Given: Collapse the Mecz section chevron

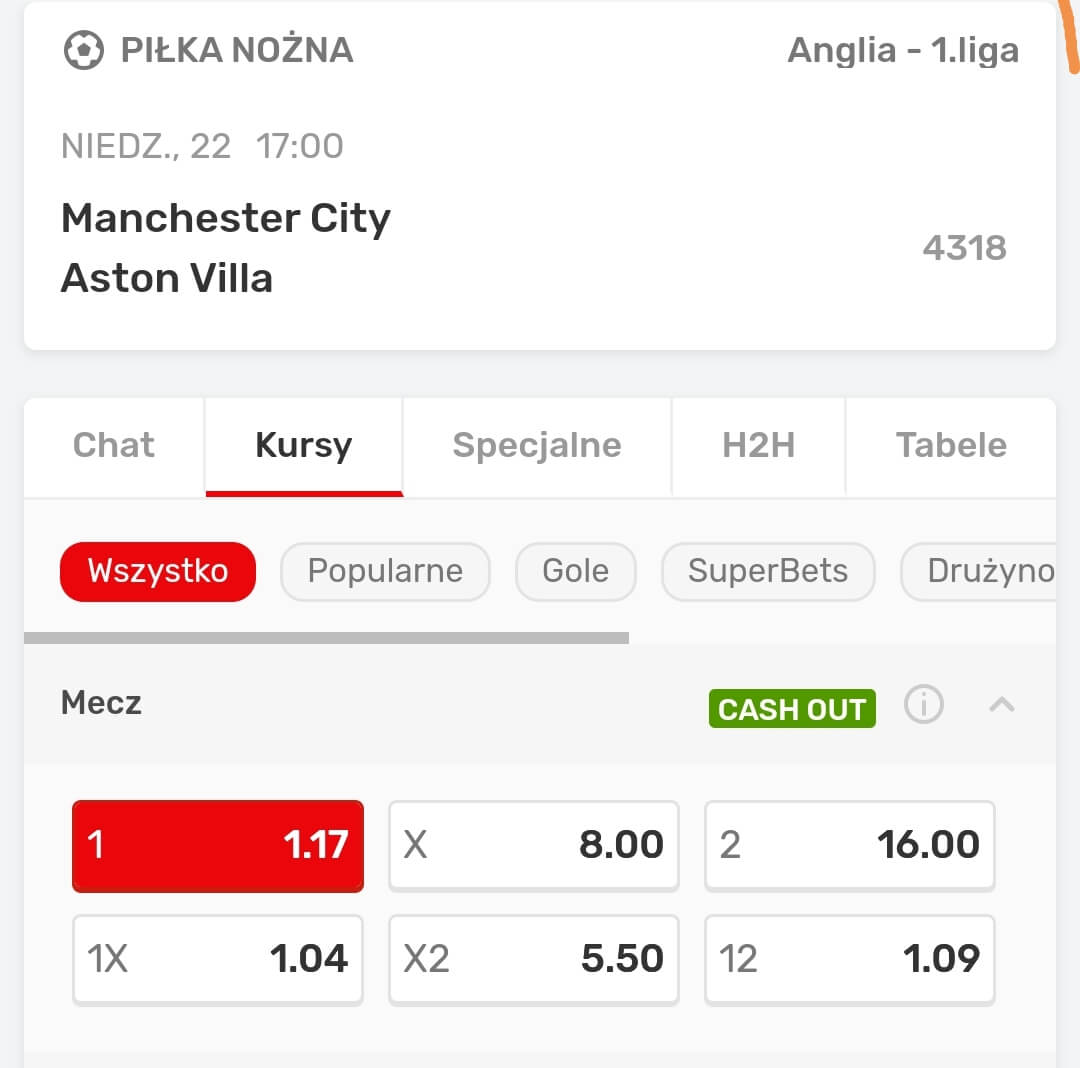Looking at the screenshot, I should pos(1001,705).
